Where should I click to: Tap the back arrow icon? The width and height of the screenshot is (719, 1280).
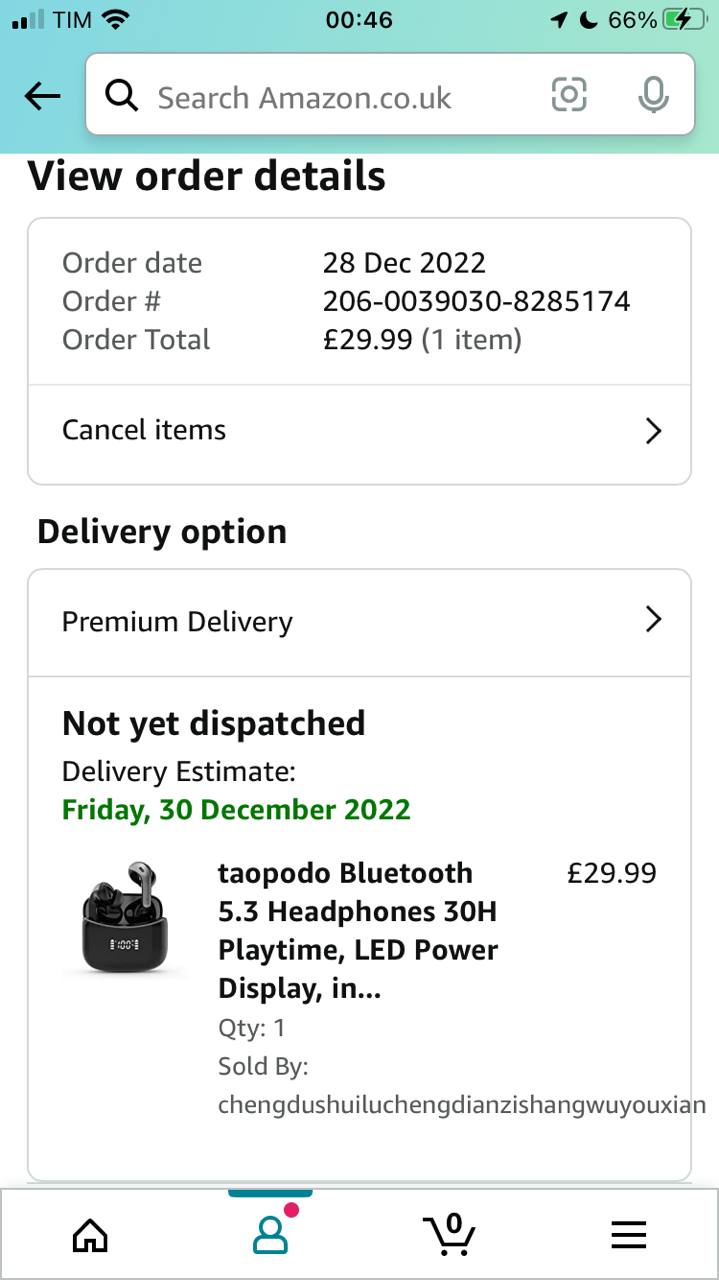42,97
